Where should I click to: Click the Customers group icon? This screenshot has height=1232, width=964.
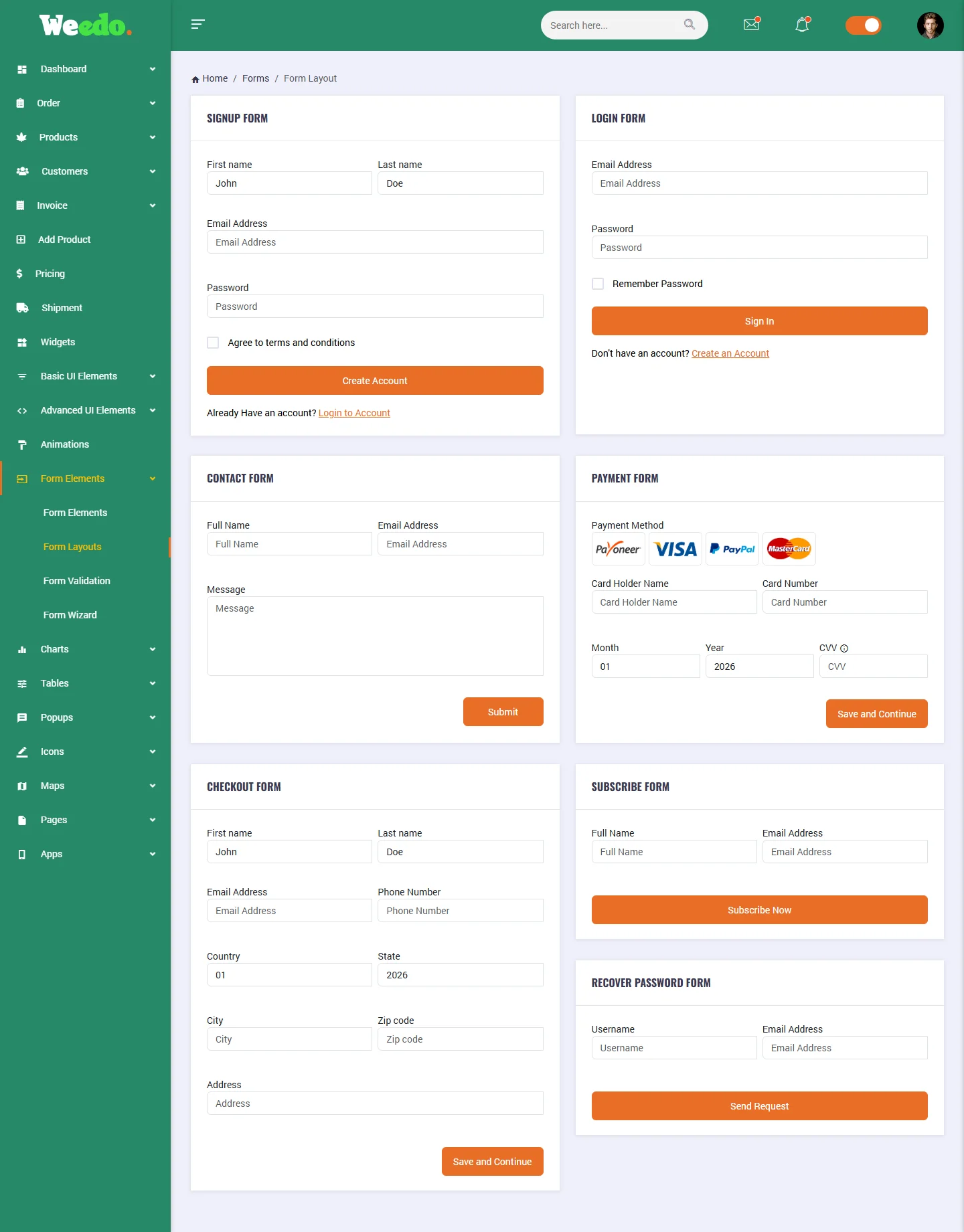coord(23,171)
